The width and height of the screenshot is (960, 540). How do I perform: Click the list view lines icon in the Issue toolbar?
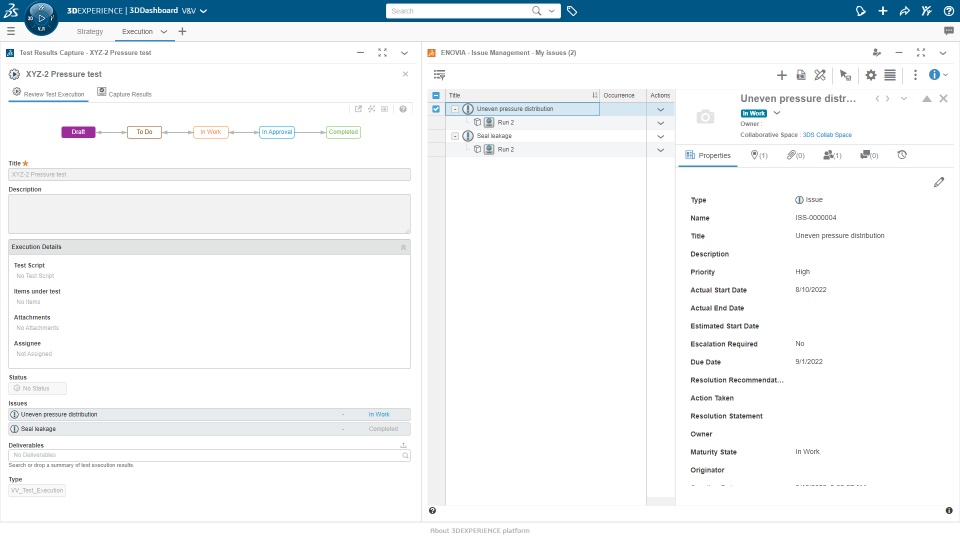tap(890, 75)
